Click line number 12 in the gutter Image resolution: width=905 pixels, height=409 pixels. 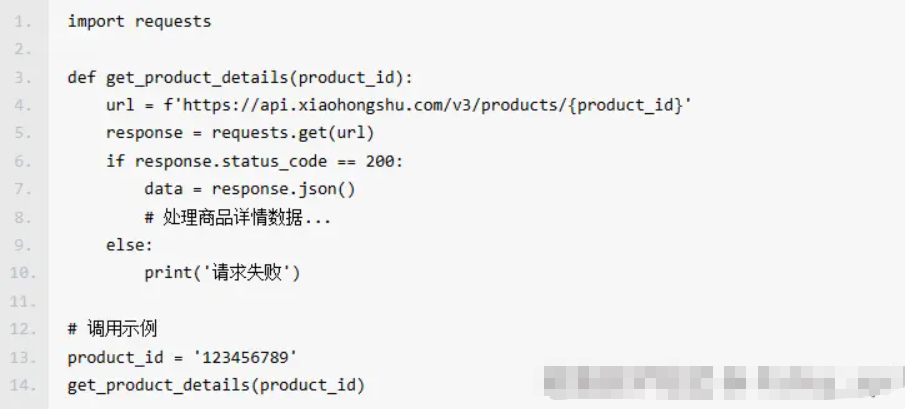coord(22,329)
